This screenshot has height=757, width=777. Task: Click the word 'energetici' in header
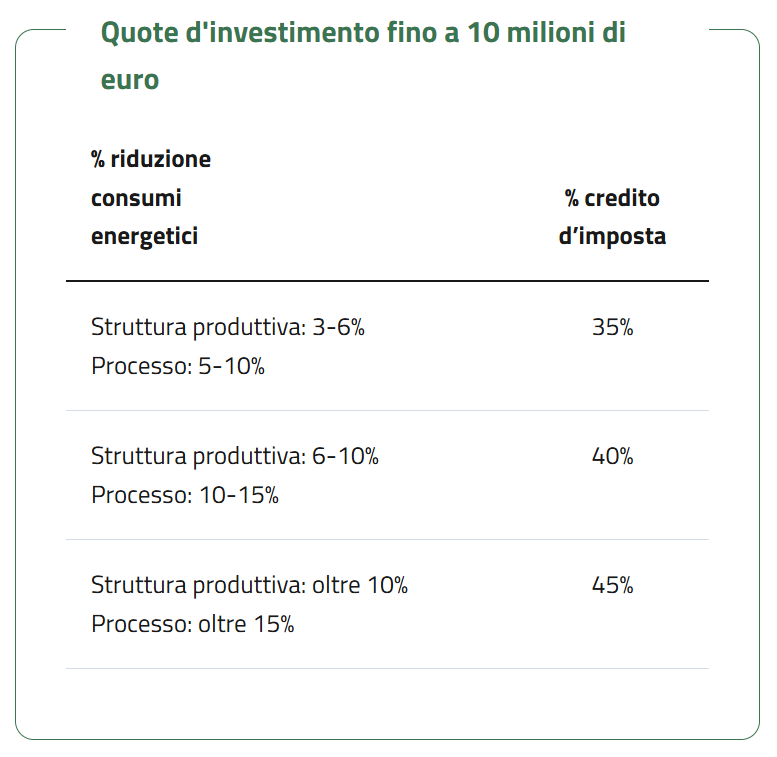[145, 236]
